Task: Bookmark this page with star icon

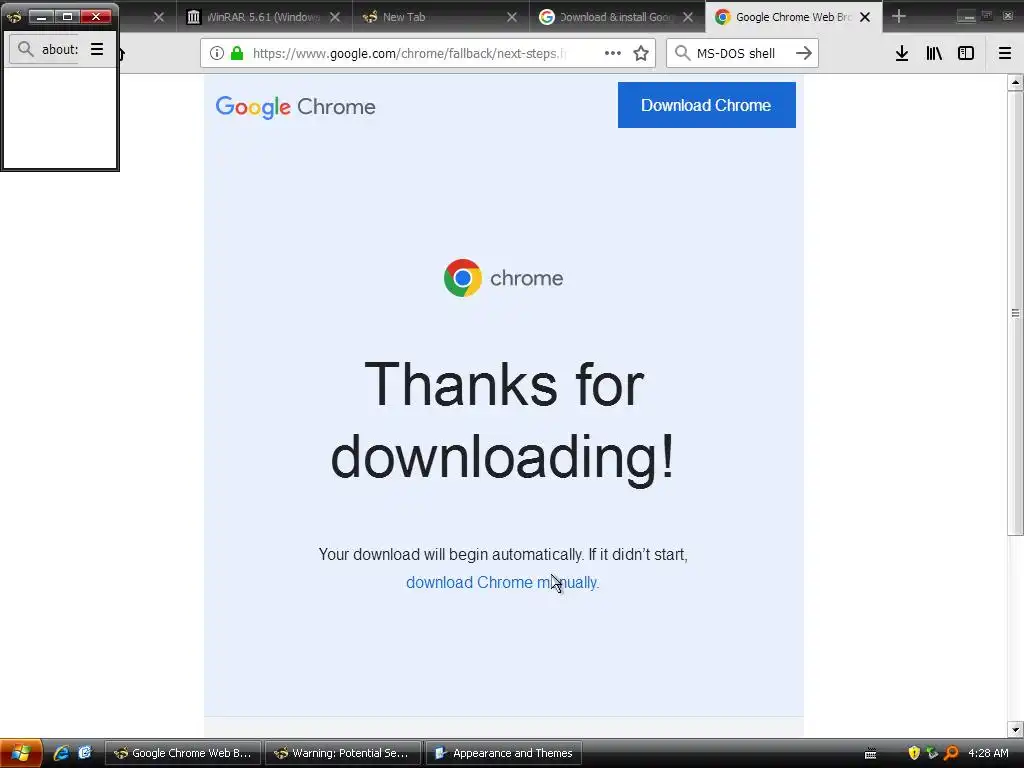Action: 641,54
